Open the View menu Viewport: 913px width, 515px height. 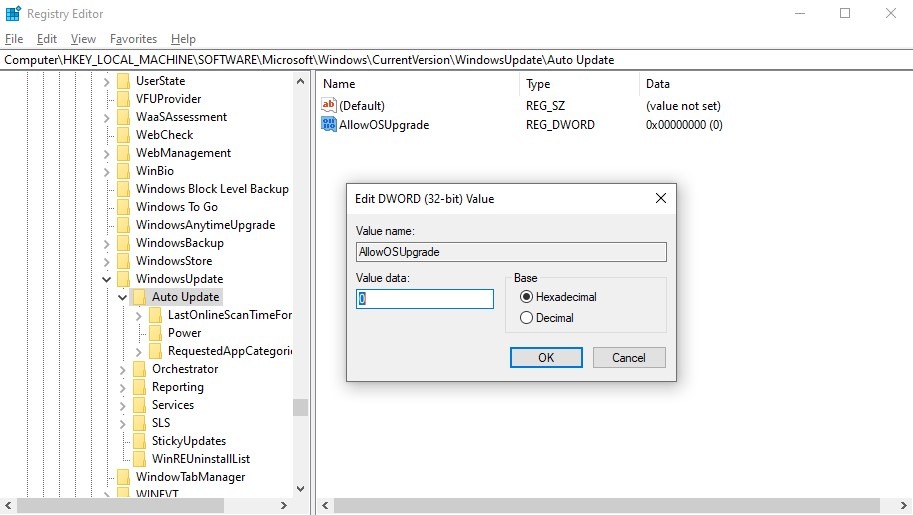pyautogui.click(x=83, y=39)
